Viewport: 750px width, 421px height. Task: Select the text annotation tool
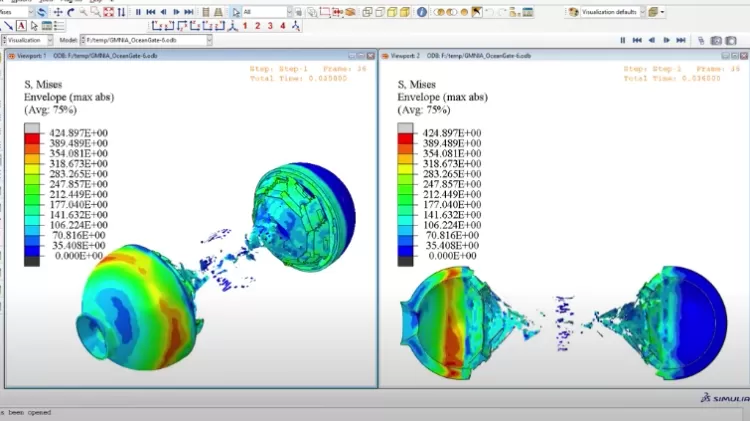click(21, 26)
